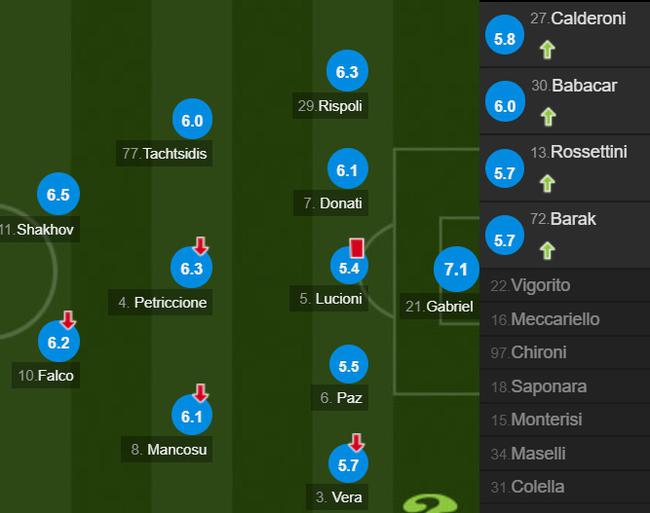Click the green arrow under Babacar

click(x=548, y=116)
